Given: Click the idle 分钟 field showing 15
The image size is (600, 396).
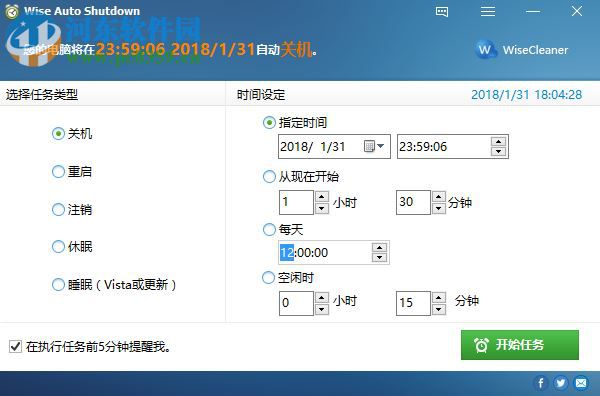Looking at the screenshot, I should click(413, 303).
